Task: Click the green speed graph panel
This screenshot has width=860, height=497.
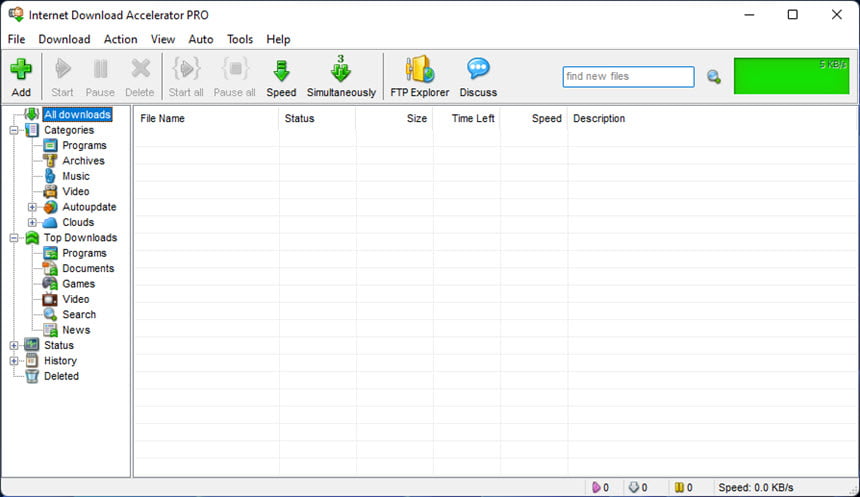Action: 791,76
